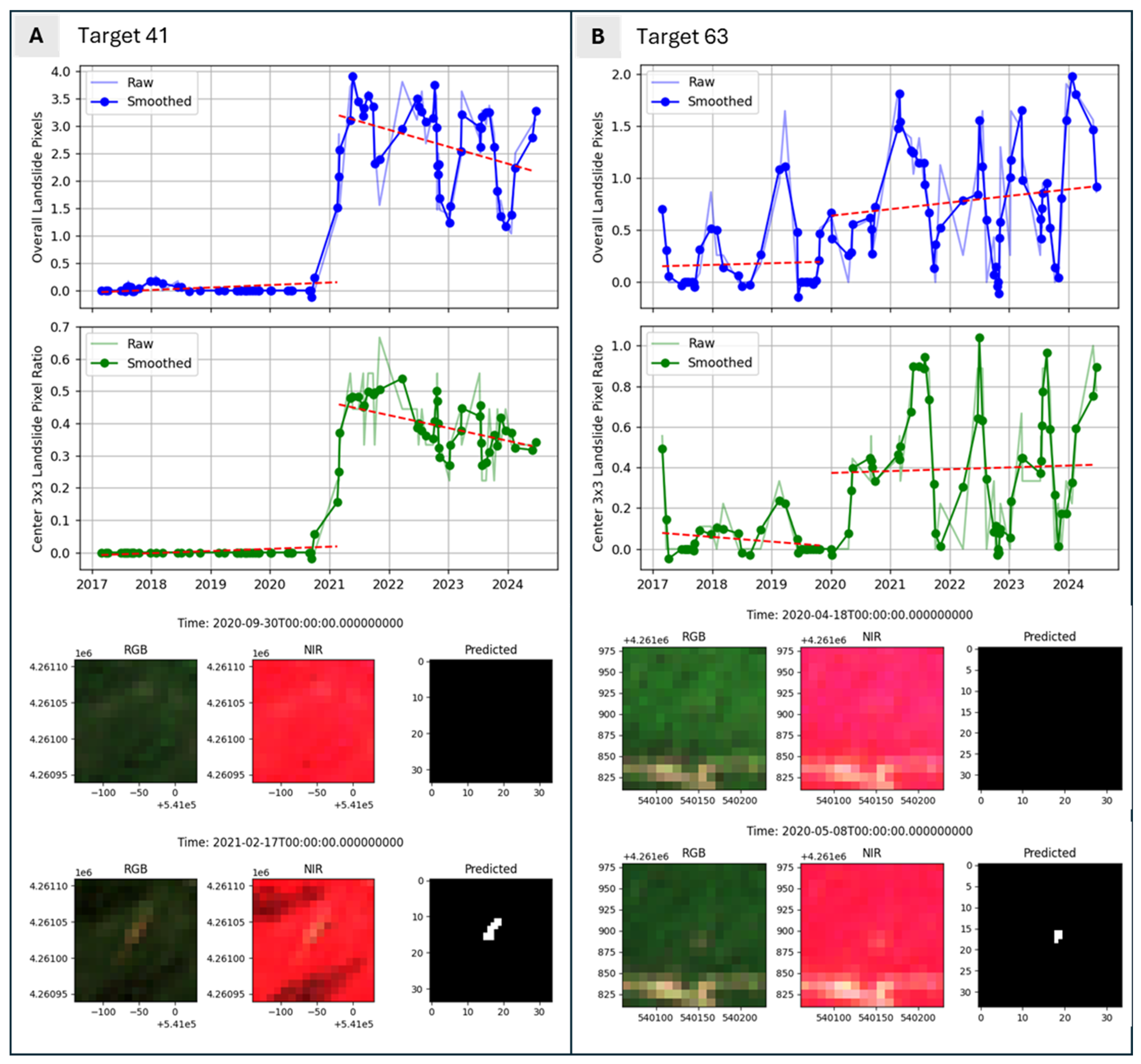The image size is (1141, 1064).
Task: Click the Target 41 title text
Action: tap(123, 35)
